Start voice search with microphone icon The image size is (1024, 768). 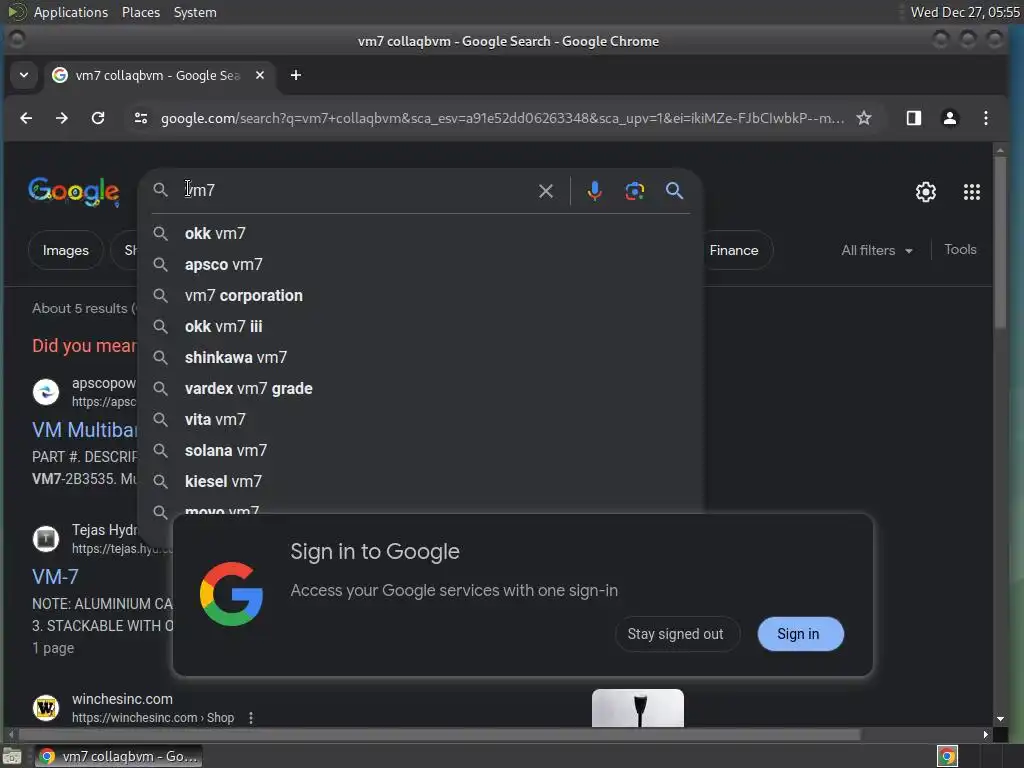pos(594,191)
